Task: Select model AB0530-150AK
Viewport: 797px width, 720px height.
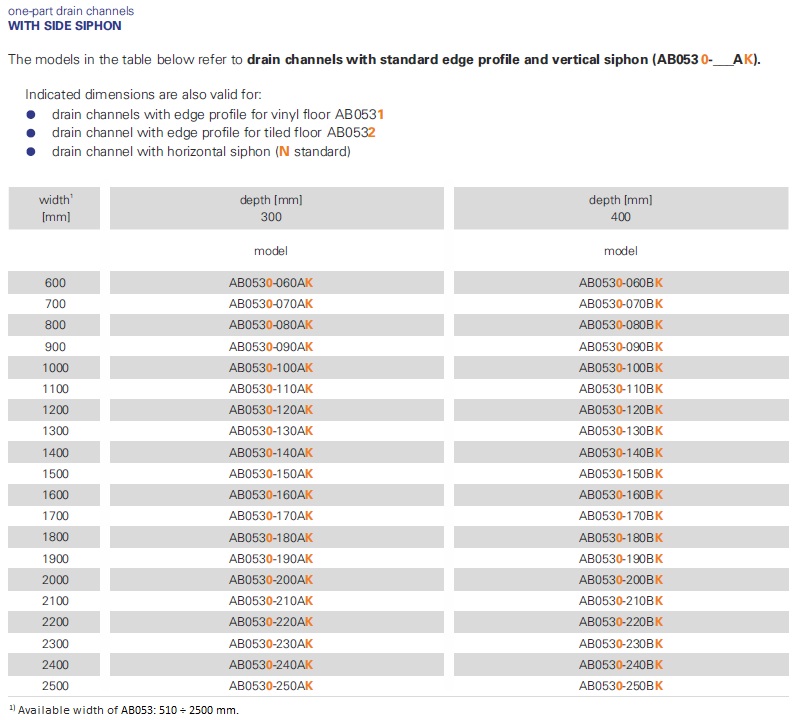Action: (271, 474)
